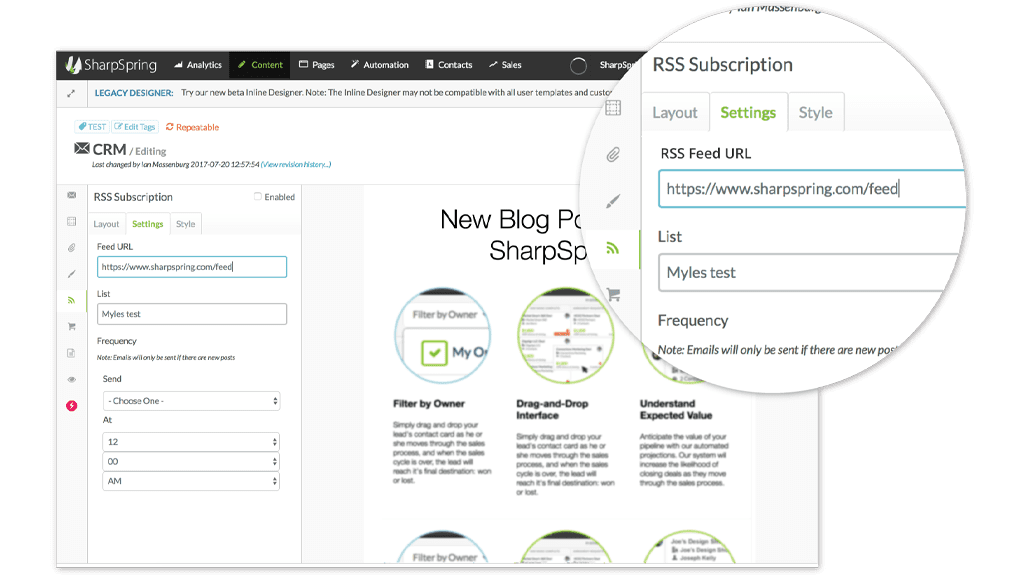The image size is (1024, 576).
Task: Open the Sales menu
Action: coord(505,65)
